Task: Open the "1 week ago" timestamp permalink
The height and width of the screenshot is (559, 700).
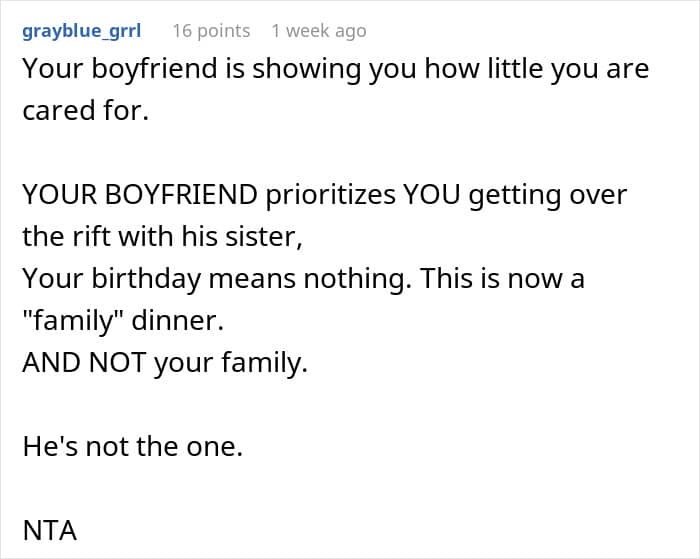Action: pos(319,31)
